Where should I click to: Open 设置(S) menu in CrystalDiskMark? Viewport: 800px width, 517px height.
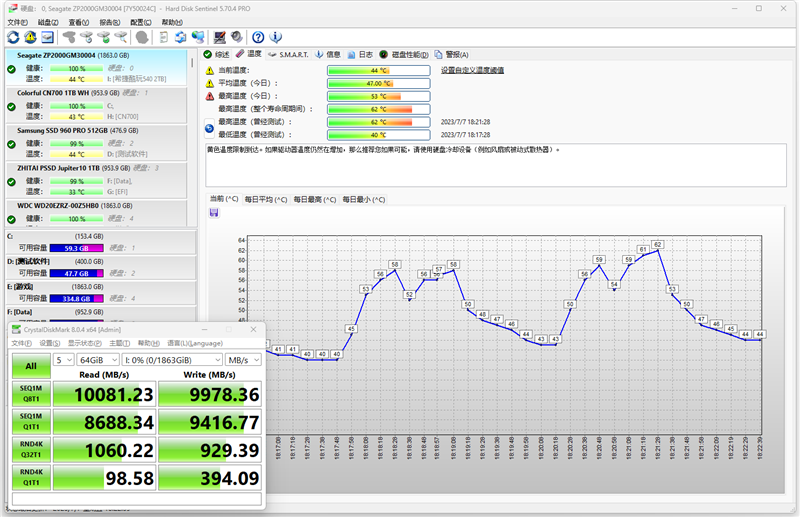(x=49, y=343)
